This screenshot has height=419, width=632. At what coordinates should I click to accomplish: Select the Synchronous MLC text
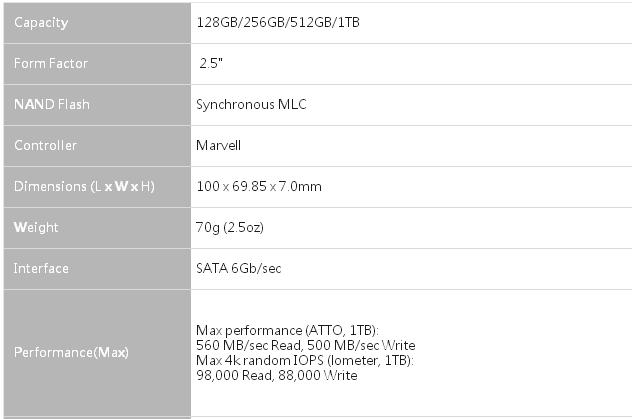(x=251, y=104)
